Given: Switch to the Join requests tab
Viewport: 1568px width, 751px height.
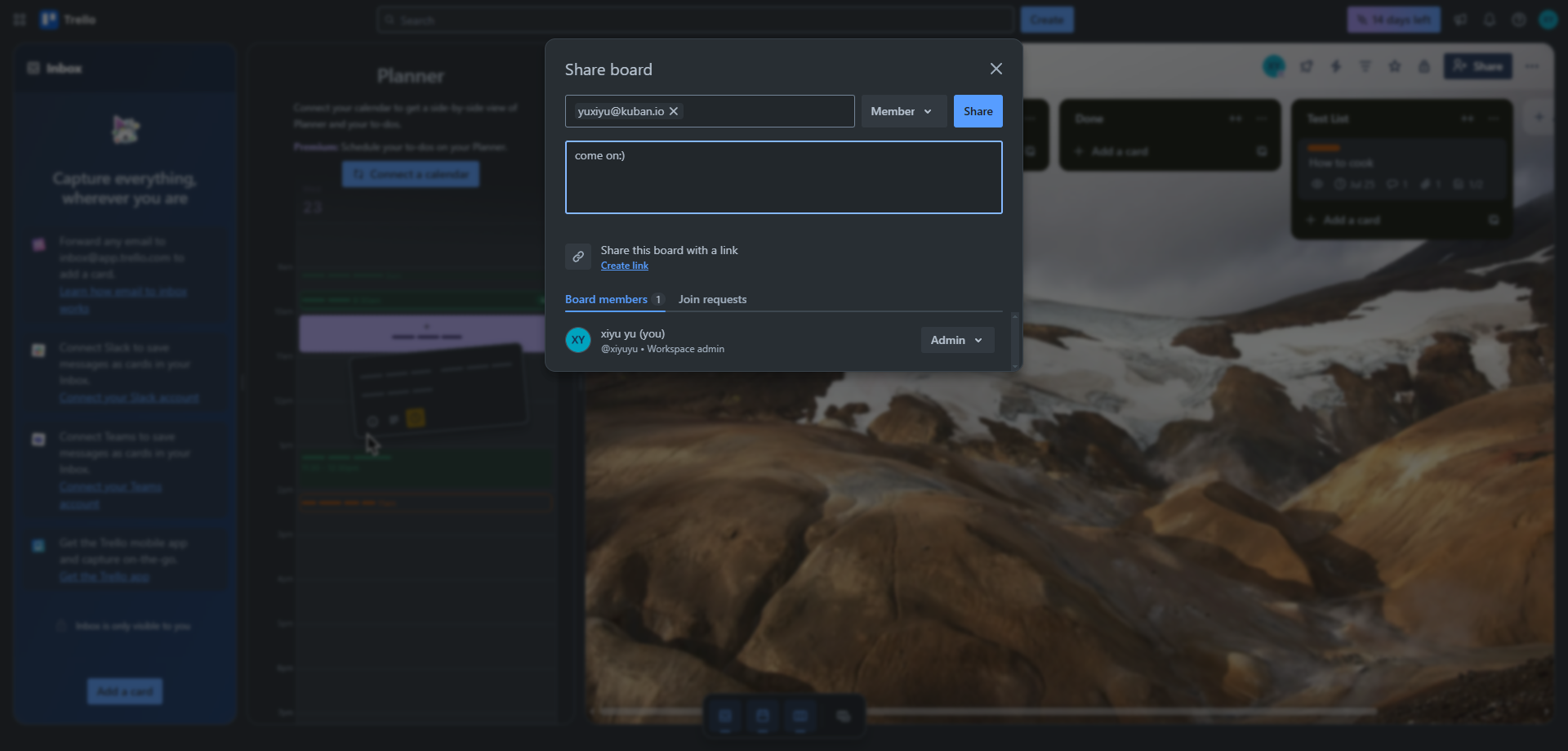Looking at the screenshot, I should pyautogui.click(x=712, y=299).
